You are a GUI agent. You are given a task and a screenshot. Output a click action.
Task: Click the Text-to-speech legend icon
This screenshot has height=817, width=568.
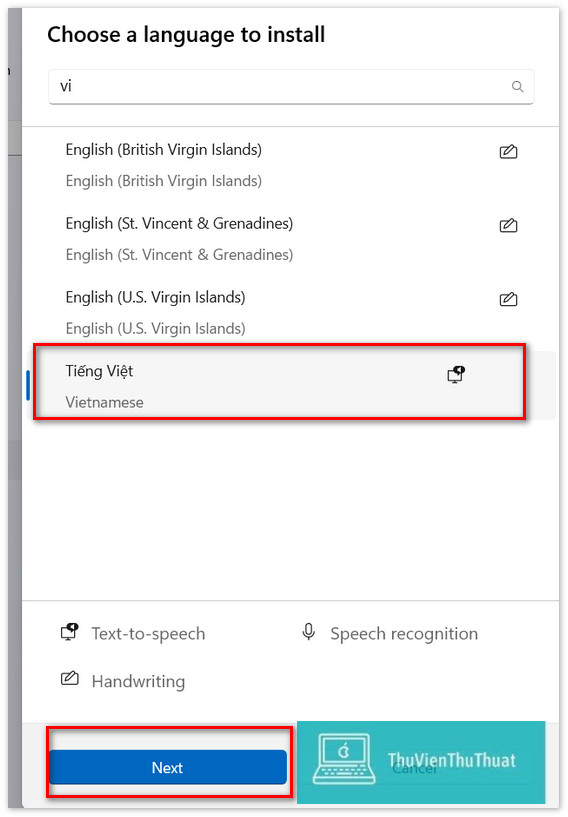(70, 632)
